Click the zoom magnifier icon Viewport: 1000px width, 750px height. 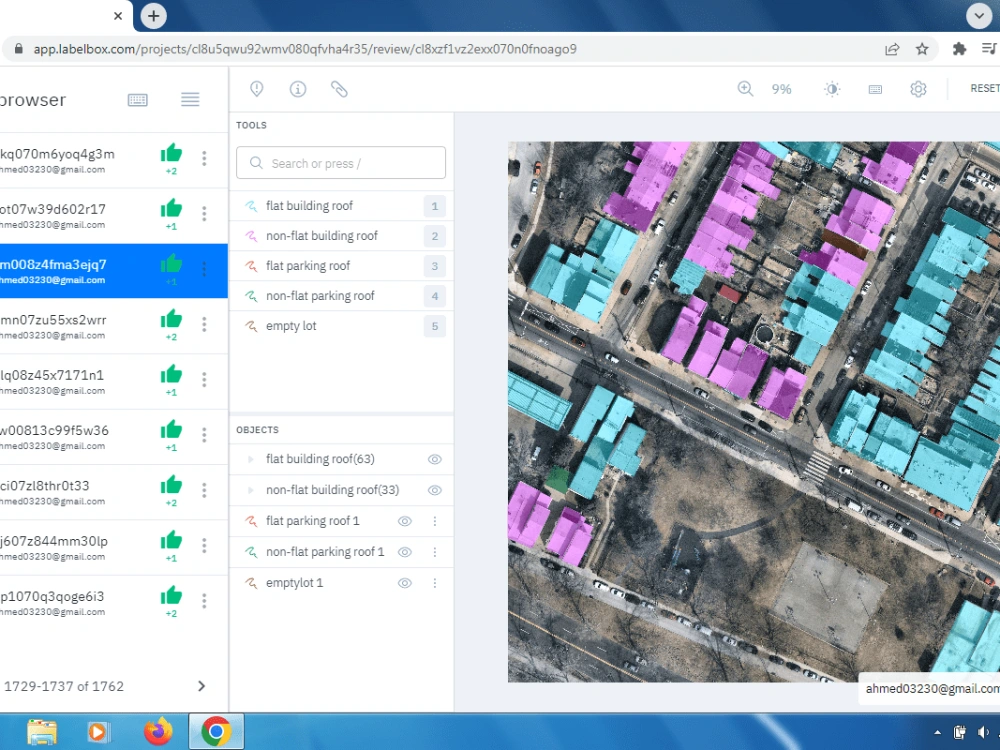[745, 89]
